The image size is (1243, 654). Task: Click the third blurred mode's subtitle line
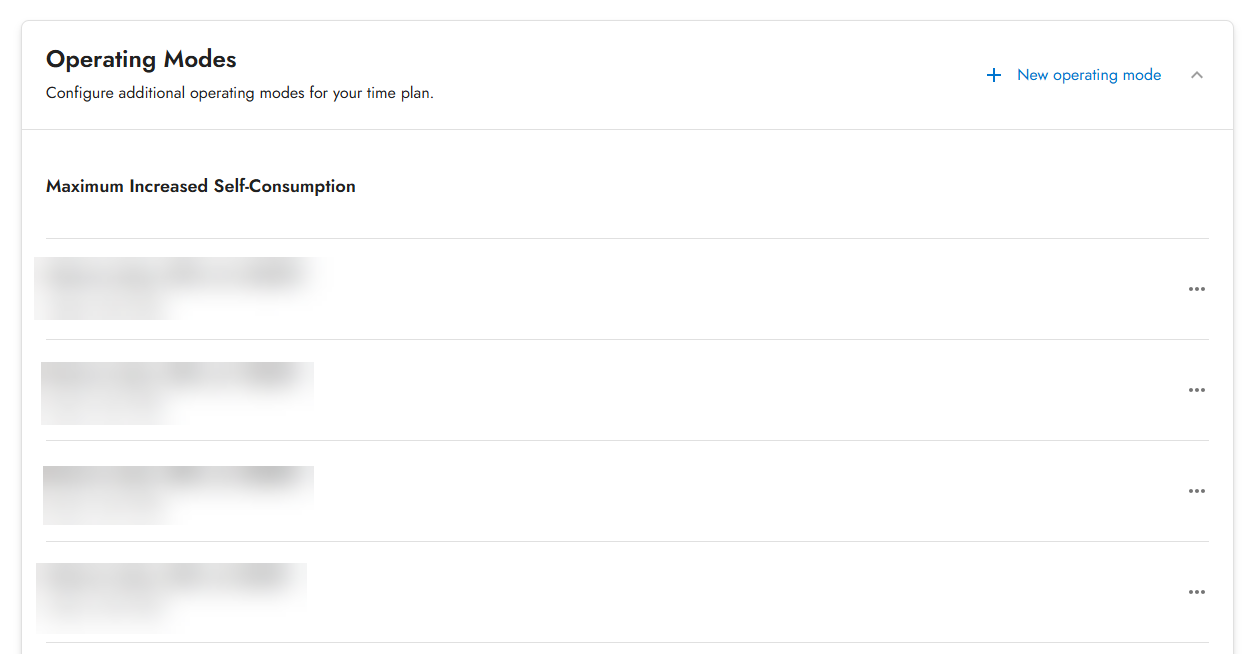click(x=110, y=507)
